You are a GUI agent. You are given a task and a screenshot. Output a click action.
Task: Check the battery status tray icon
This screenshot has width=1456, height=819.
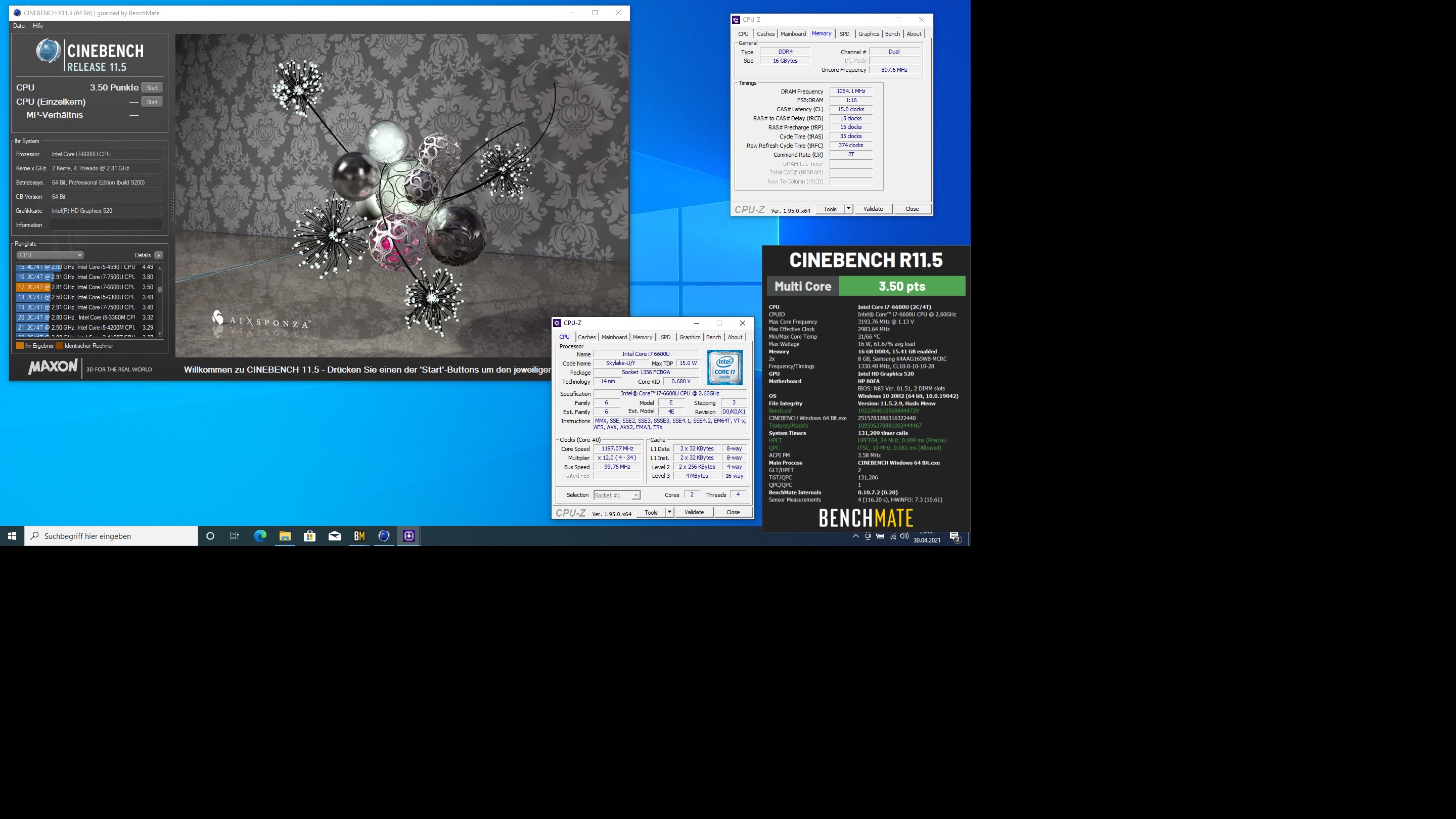click(x=881, y=536)
